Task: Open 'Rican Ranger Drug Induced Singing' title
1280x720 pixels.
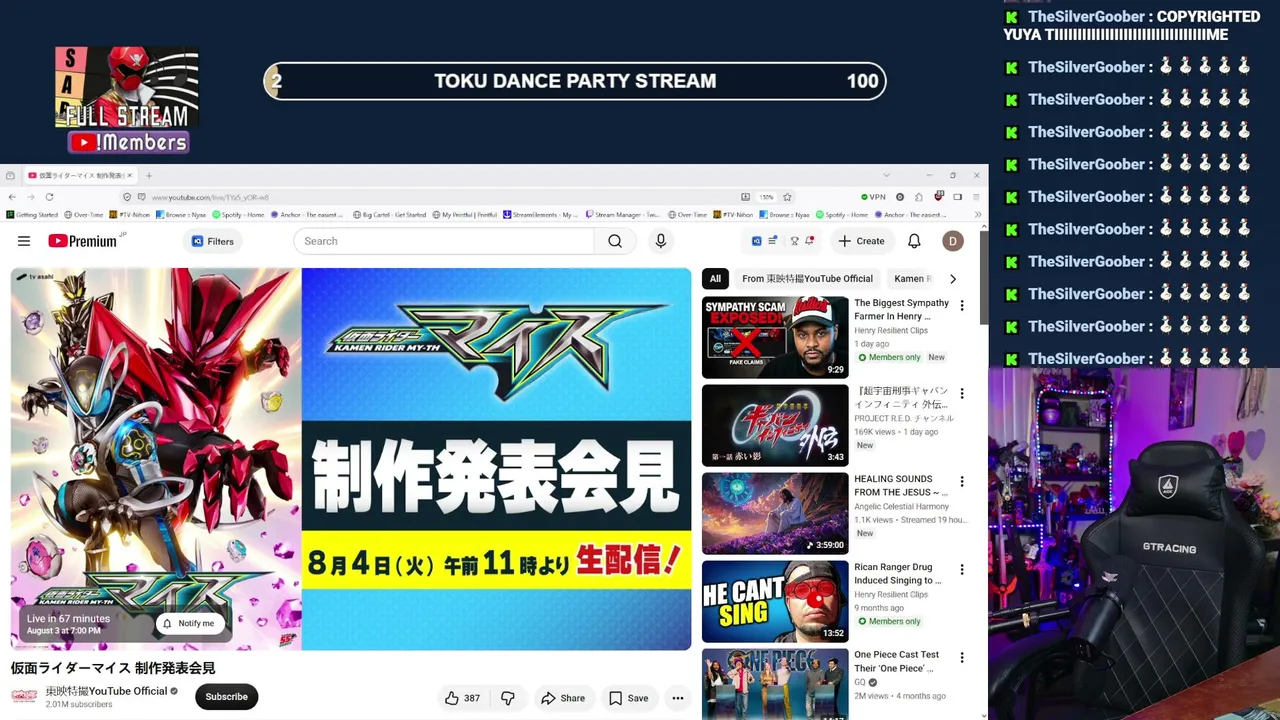Action: tap(897, 574)
